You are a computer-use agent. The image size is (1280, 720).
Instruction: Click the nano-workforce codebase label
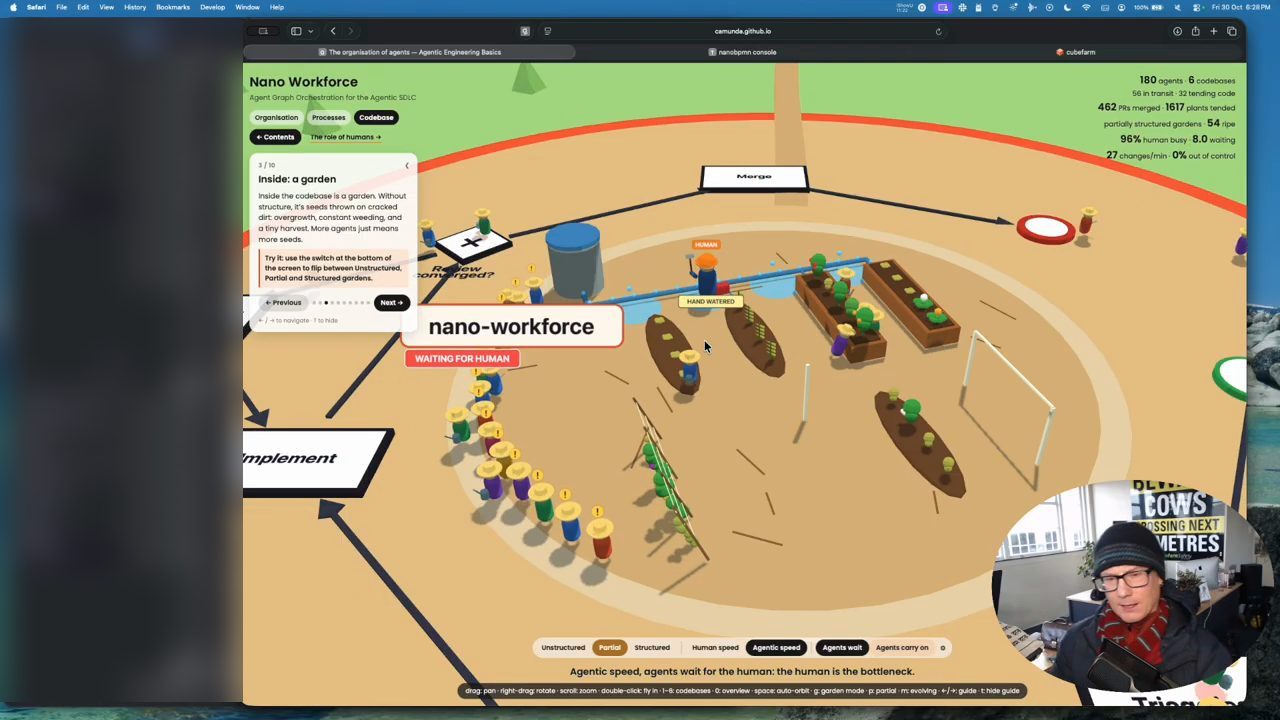pyautogui.click(x=511, y=327)
